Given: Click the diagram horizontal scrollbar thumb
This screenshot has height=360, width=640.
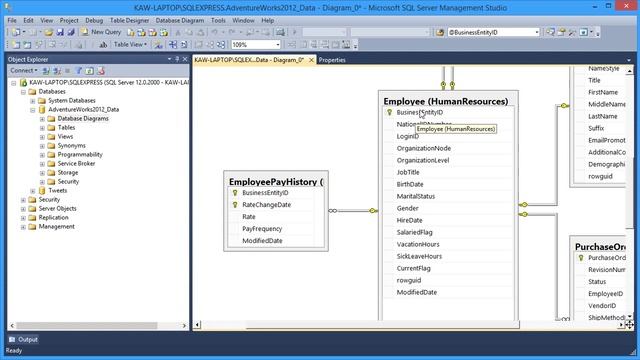Looking at the screenshot, I should (x=382, y=325).
